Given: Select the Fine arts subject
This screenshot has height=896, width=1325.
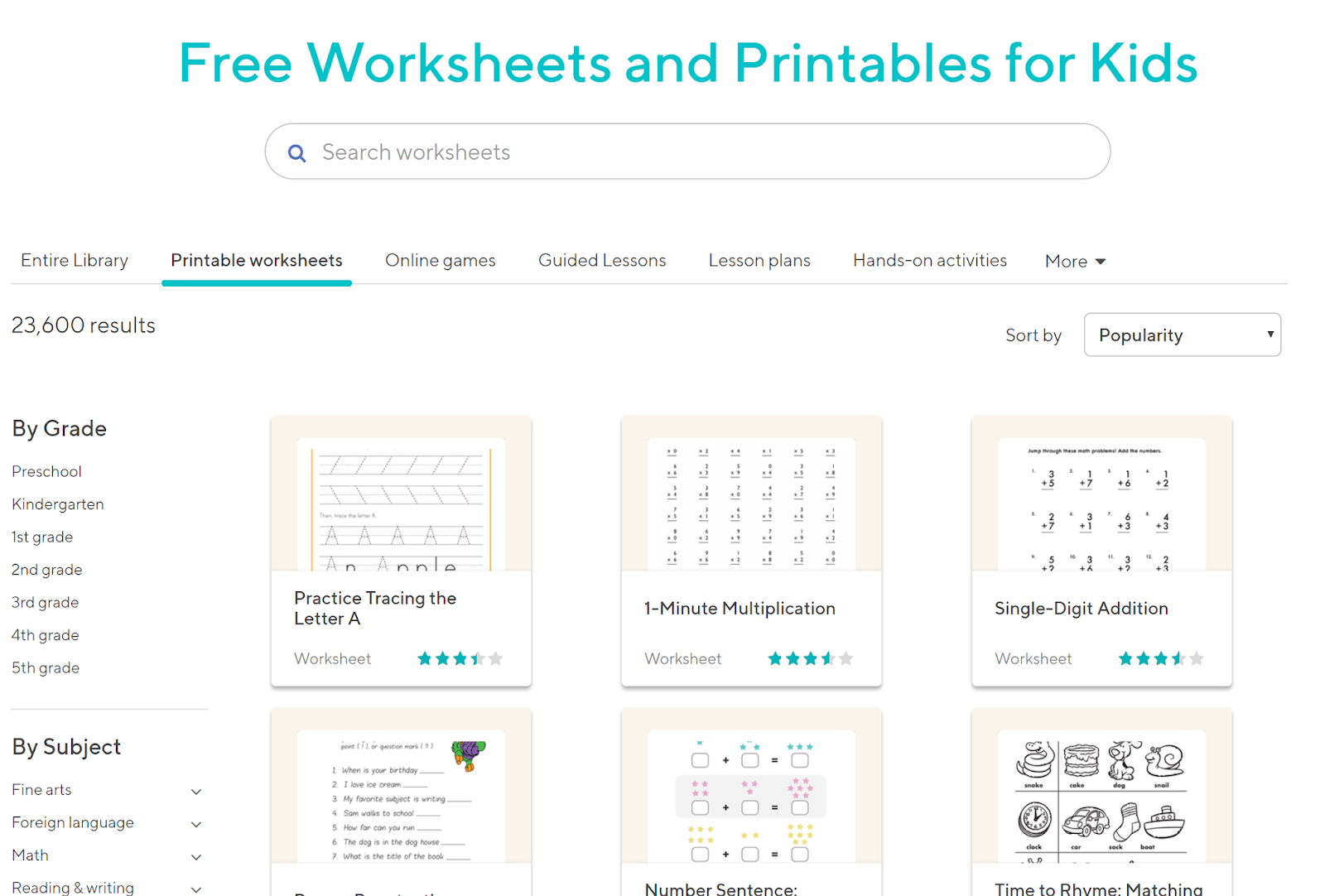Looking at the screenshot, I should tap(41, 790).
